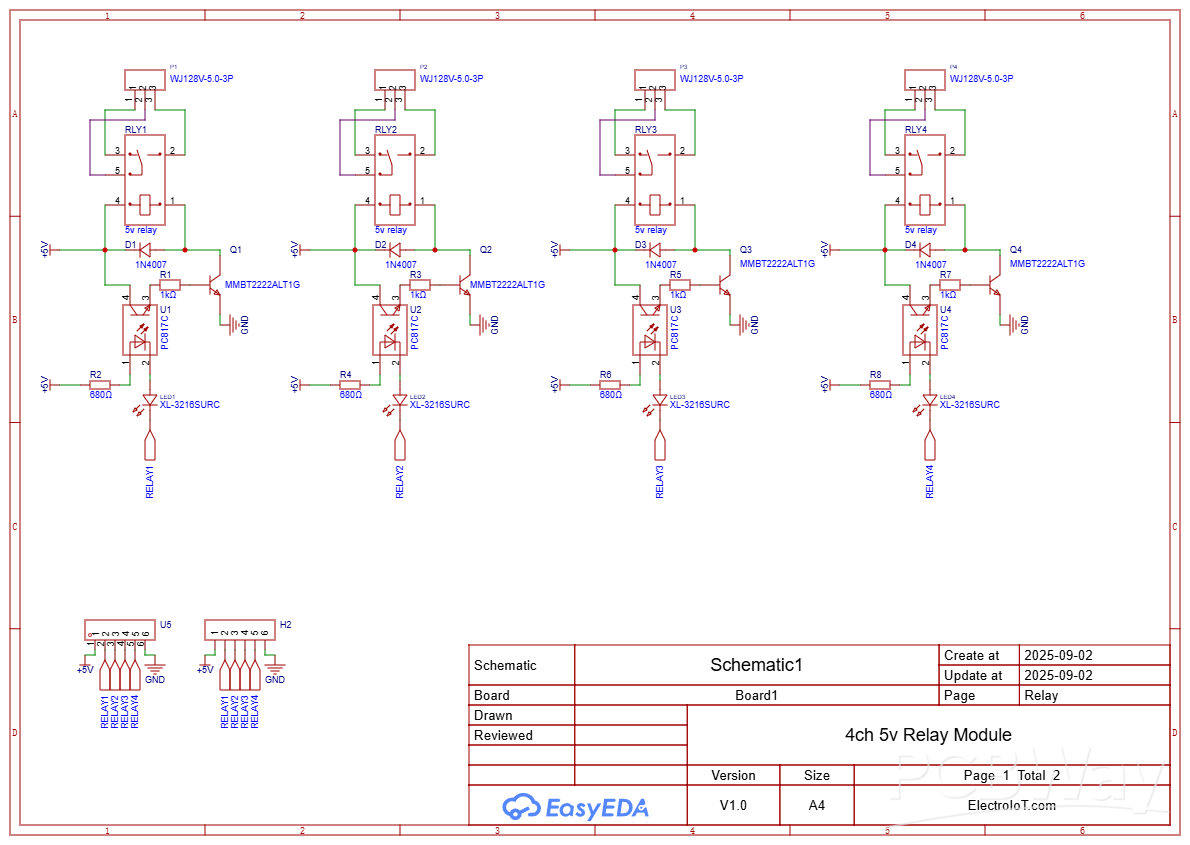Click the LED4 LED symbol
Viewport: 1190px width, 845px height.
pos(930,400)
